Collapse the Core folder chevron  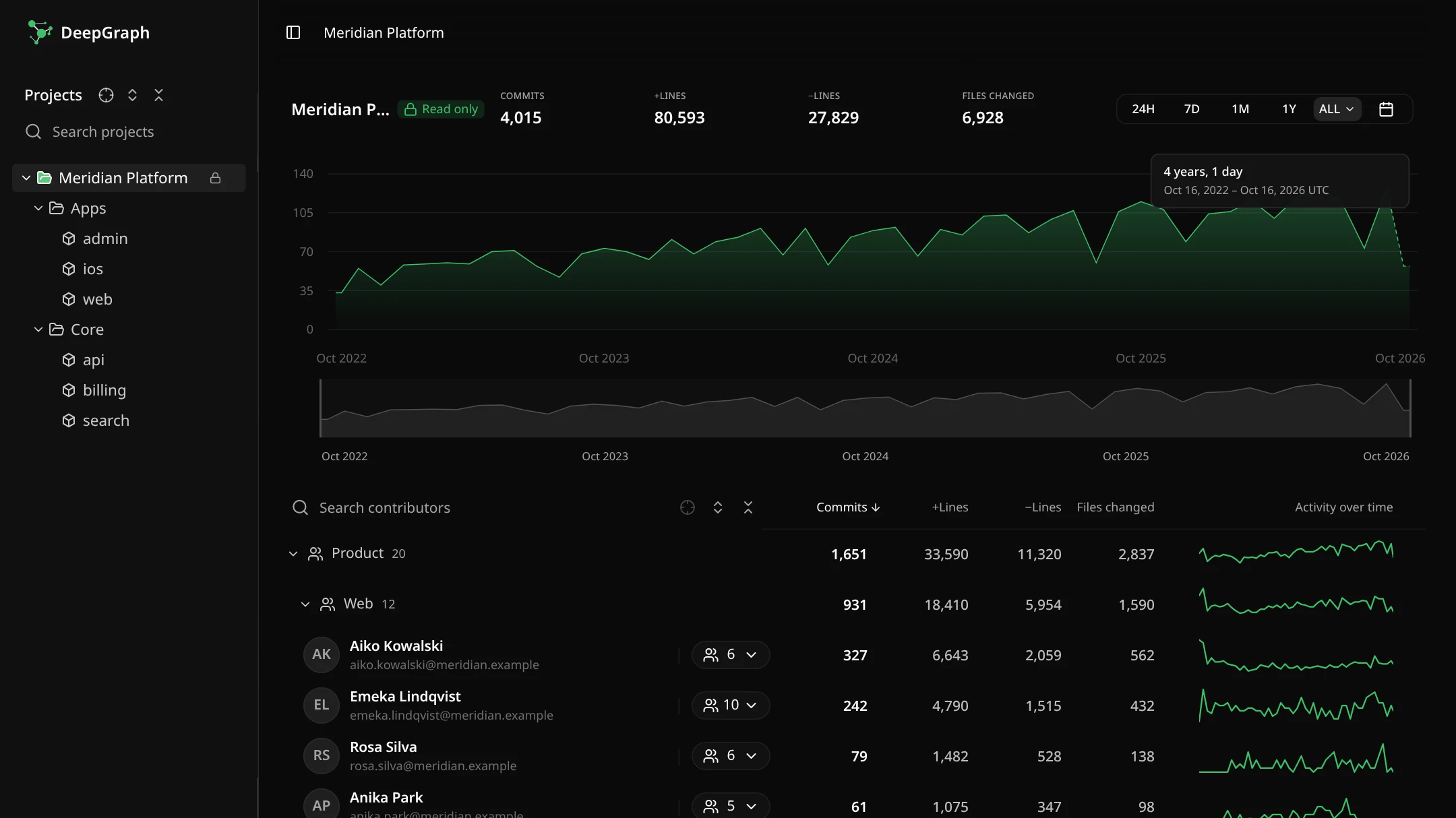(x=38, y=329)
